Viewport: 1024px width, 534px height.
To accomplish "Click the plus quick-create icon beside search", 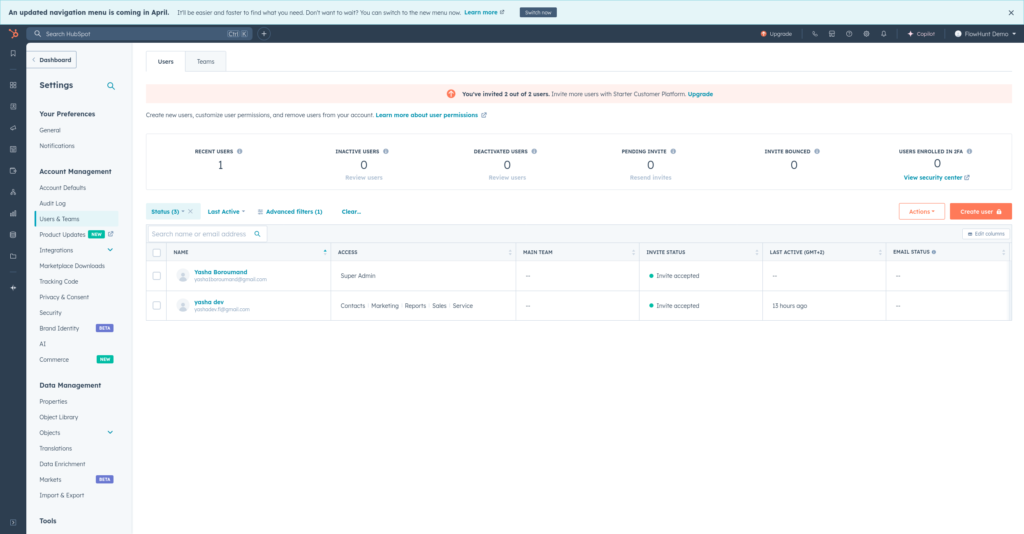I will point(264,34).
